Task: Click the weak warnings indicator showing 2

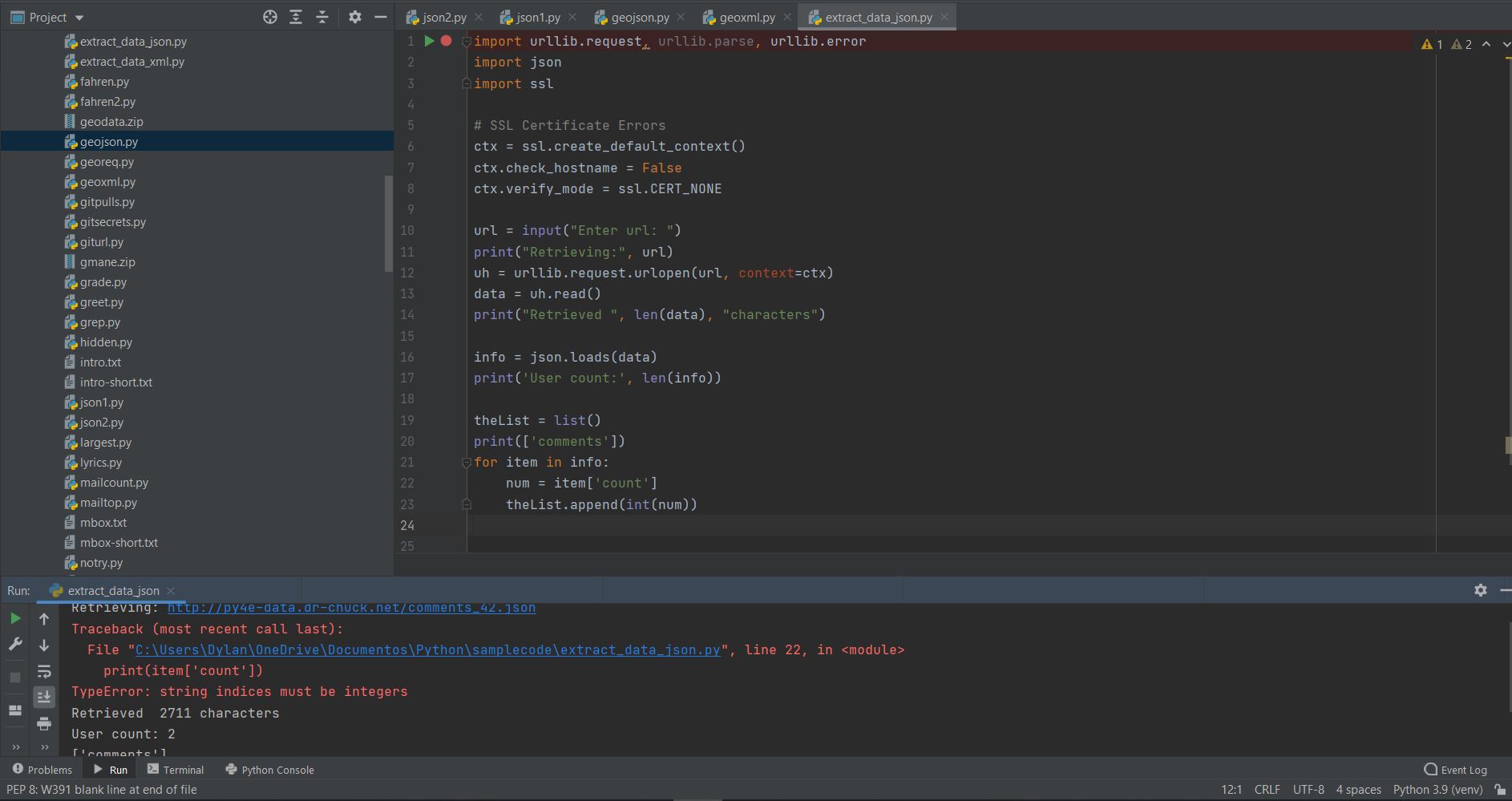Action: (x=1461, y=44)
